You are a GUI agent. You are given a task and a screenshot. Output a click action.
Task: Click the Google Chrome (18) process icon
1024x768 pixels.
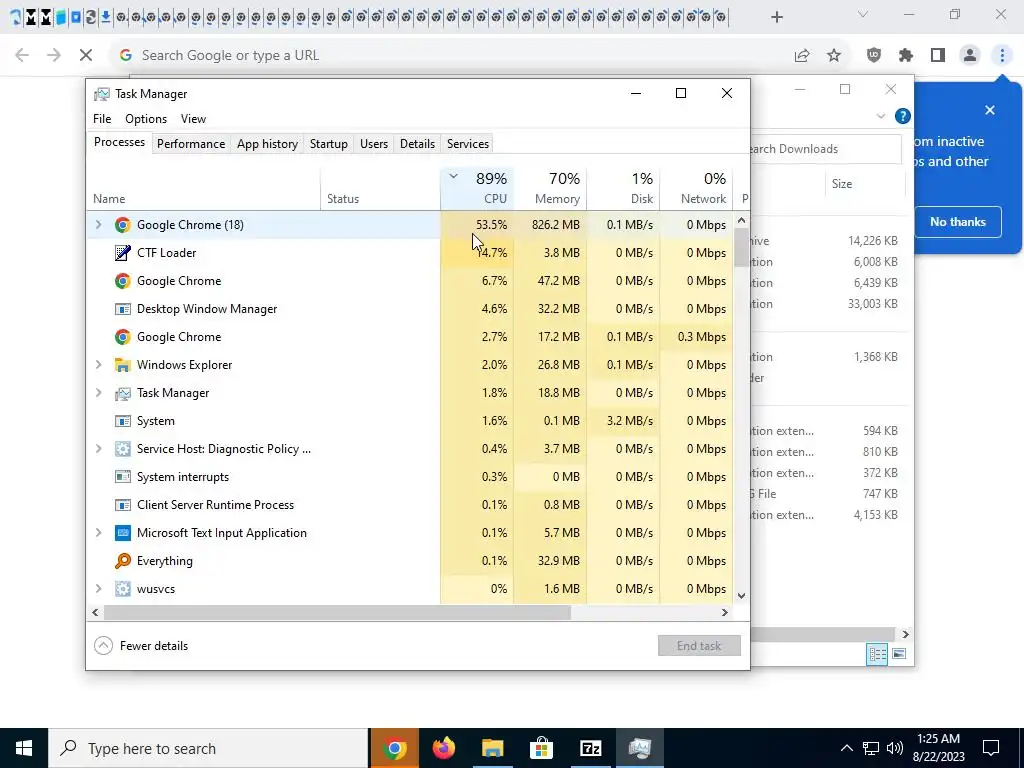tap(122, 225)
